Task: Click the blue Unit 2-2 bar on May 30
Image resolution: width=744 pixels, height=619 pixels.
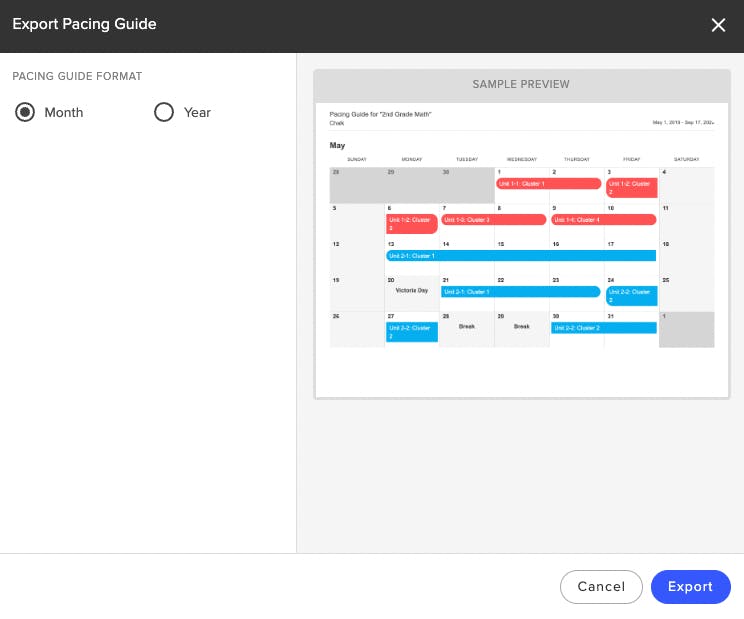Action: pyautogui.click(x=604, y=328)
